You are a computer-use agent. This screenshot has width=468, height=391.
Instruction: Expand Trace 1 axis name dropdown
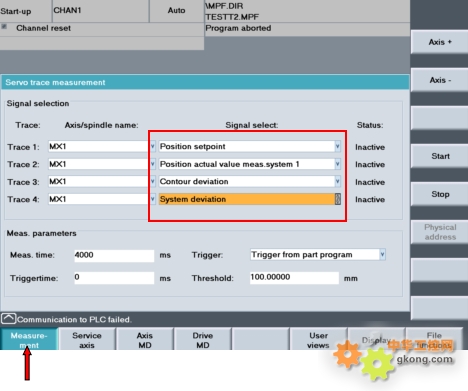click(x=152, y=146)
